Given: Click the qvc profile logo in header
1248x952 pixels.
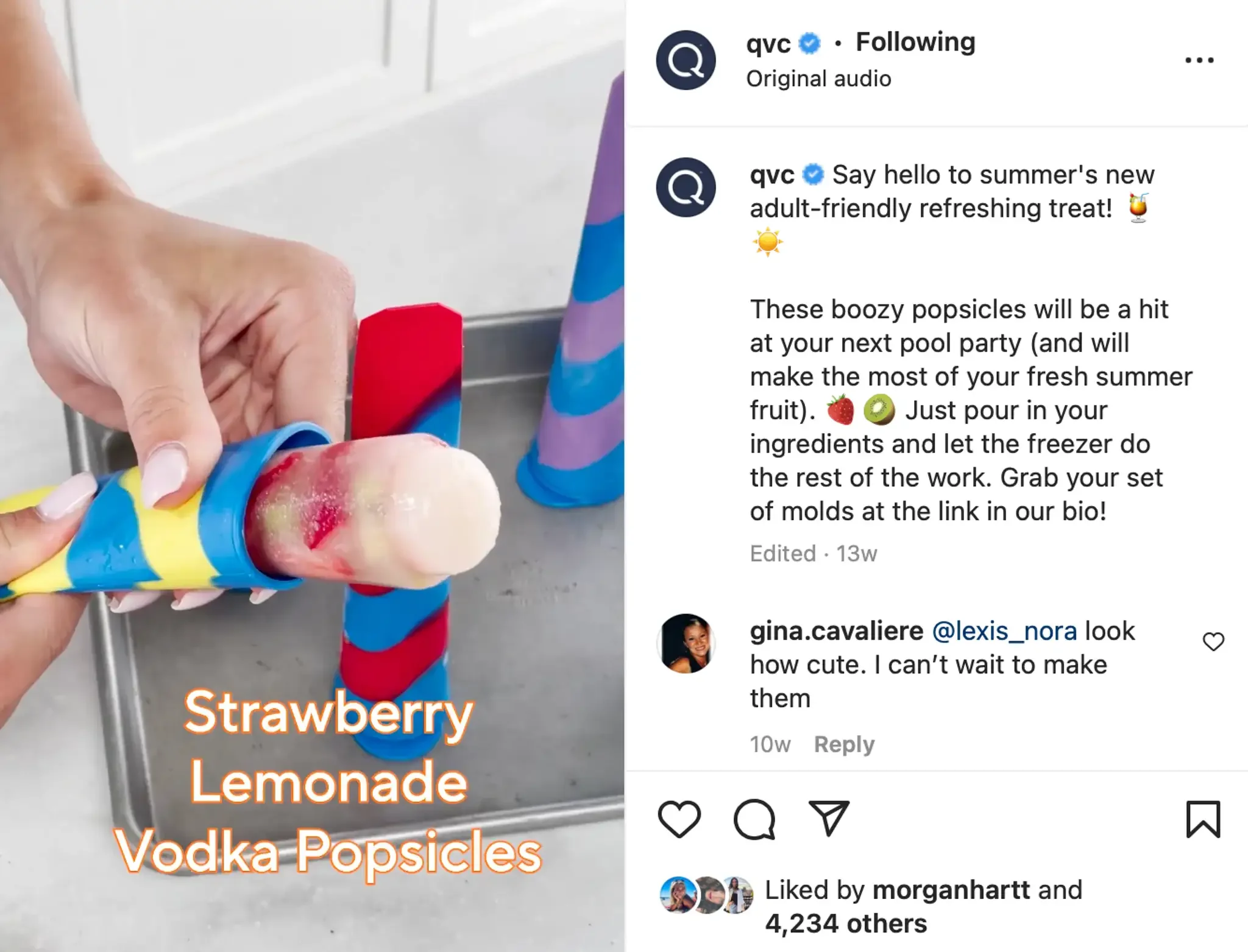Looking at the screenshot, I should pos(686,60).
